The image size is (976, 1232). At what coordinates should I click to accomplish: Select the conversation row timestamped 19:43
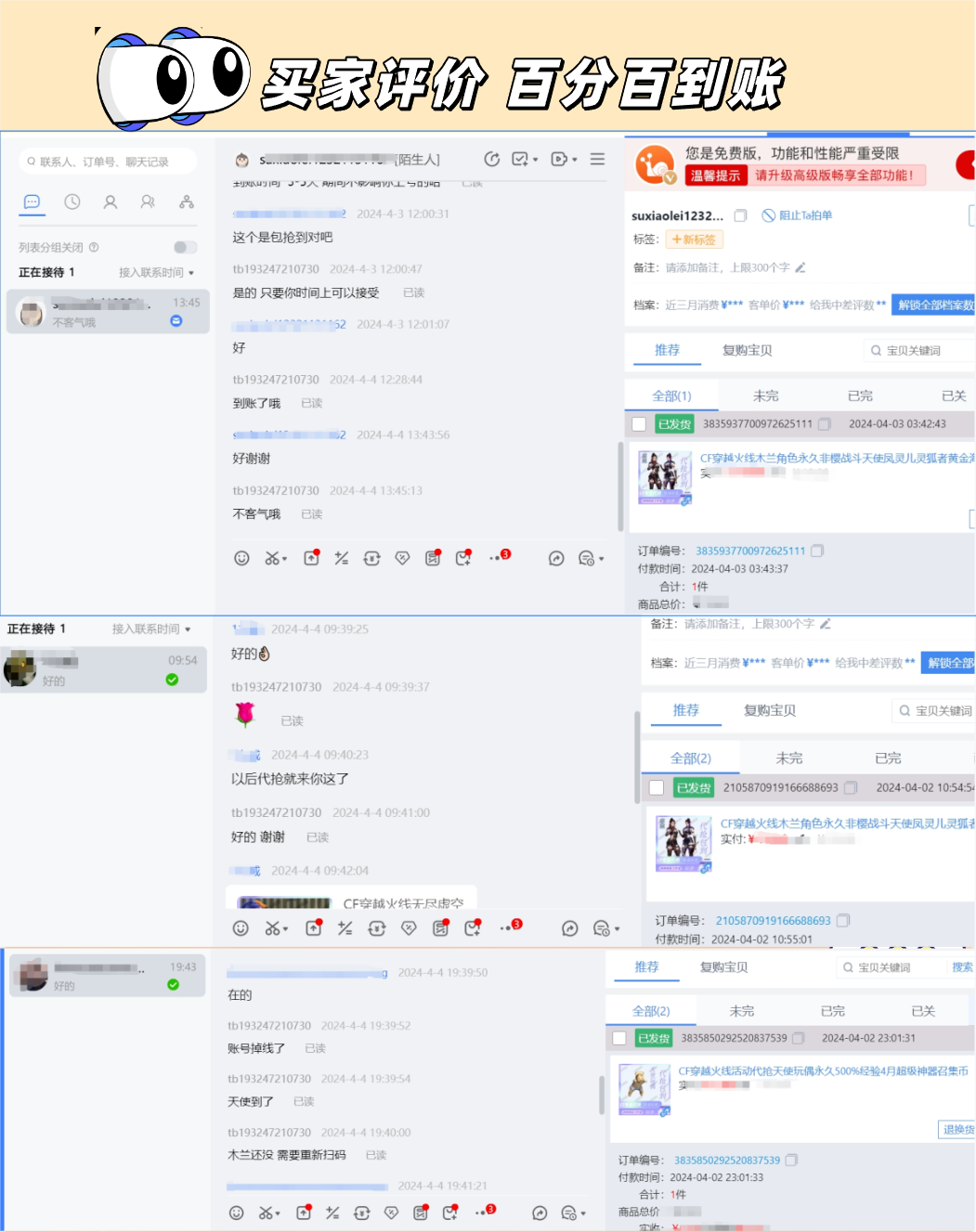[x=108, y=975]
